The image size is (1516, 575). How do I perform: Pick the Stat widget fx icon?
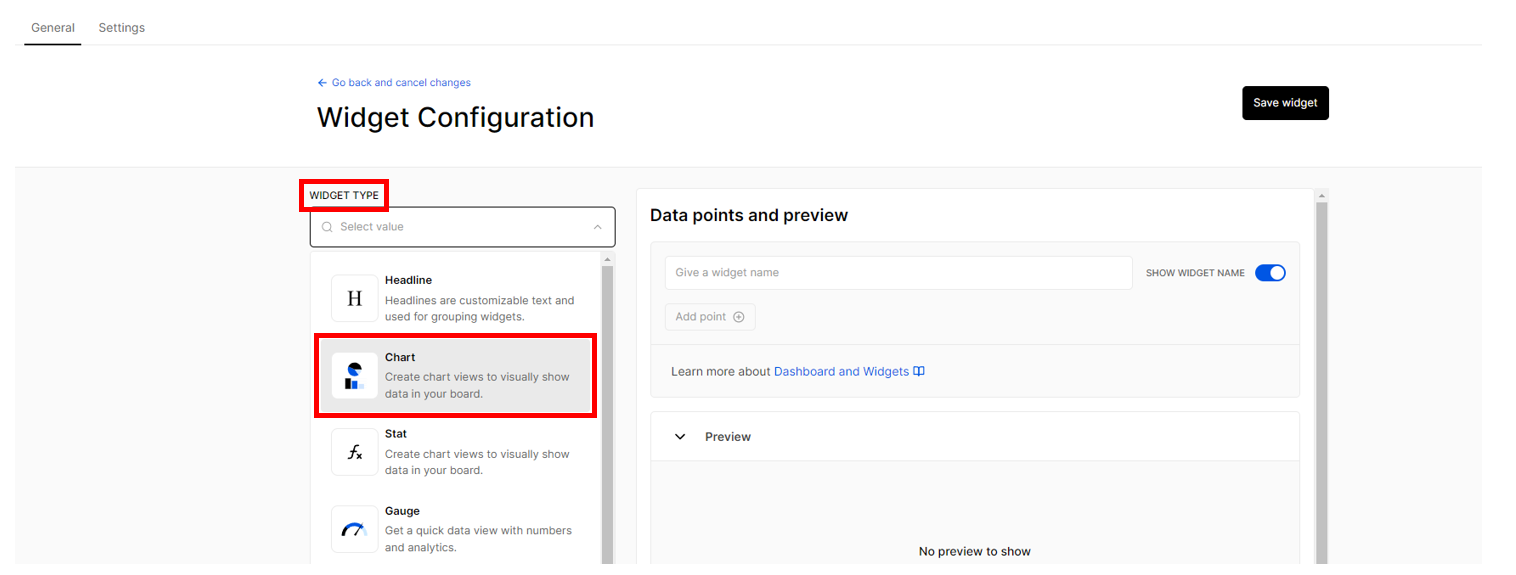click(x=354, y=452)
